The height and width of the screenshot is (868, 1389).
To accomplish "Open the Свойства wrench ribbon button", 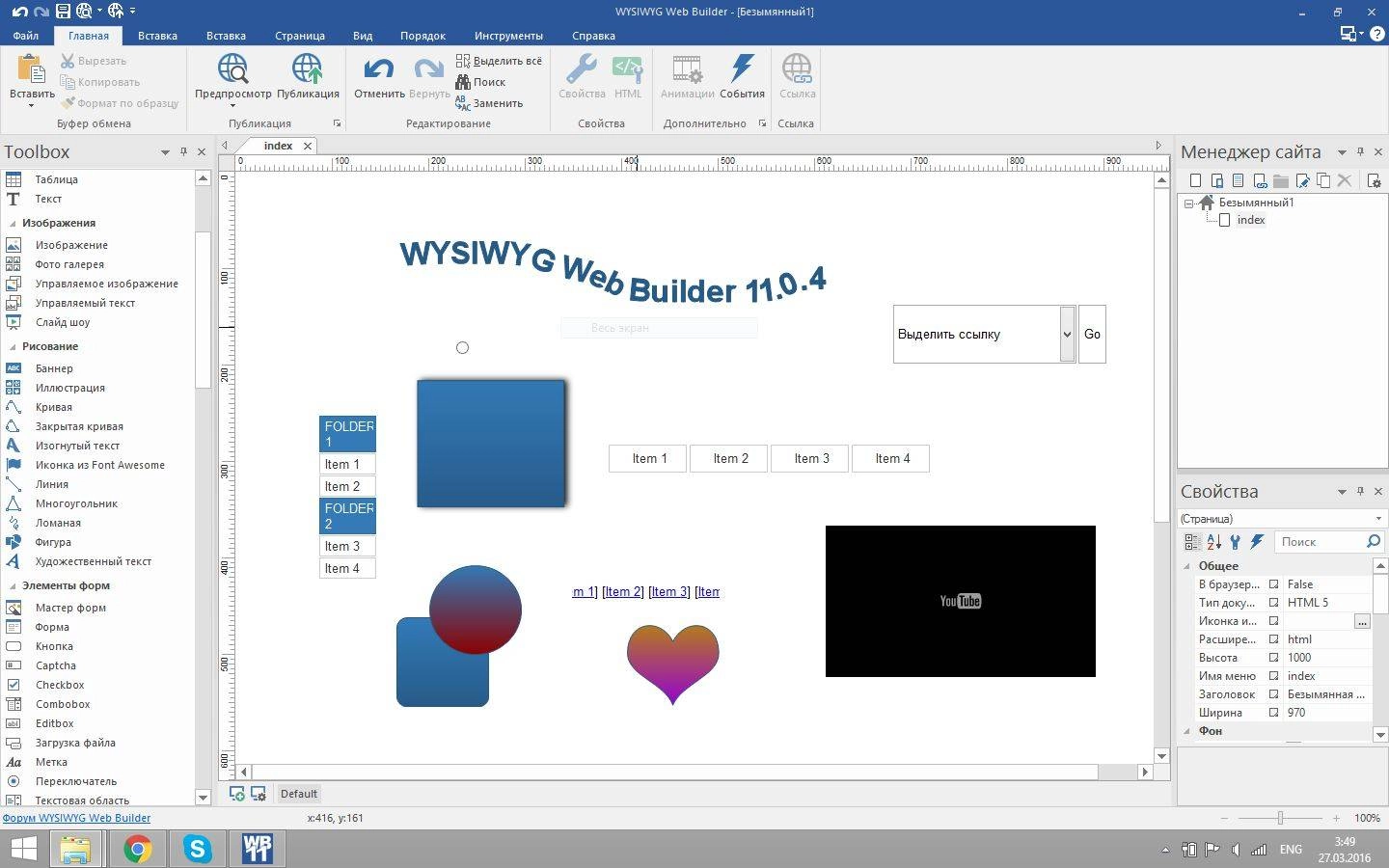I will 582,77.
